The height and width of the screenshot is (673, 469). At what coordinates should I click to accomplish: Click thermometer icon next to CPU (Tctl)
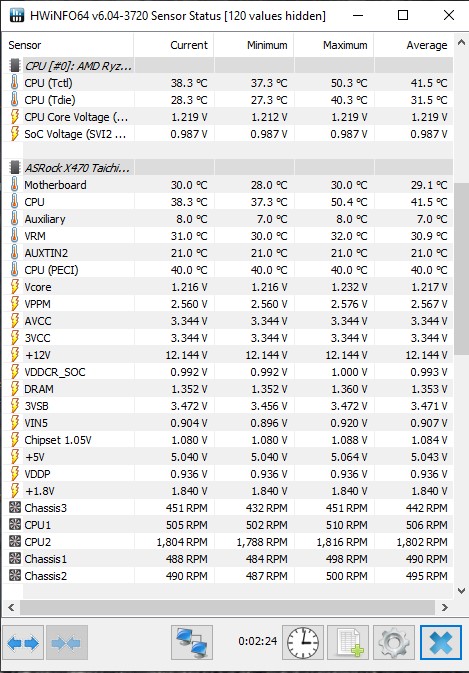tap(15, 82)
